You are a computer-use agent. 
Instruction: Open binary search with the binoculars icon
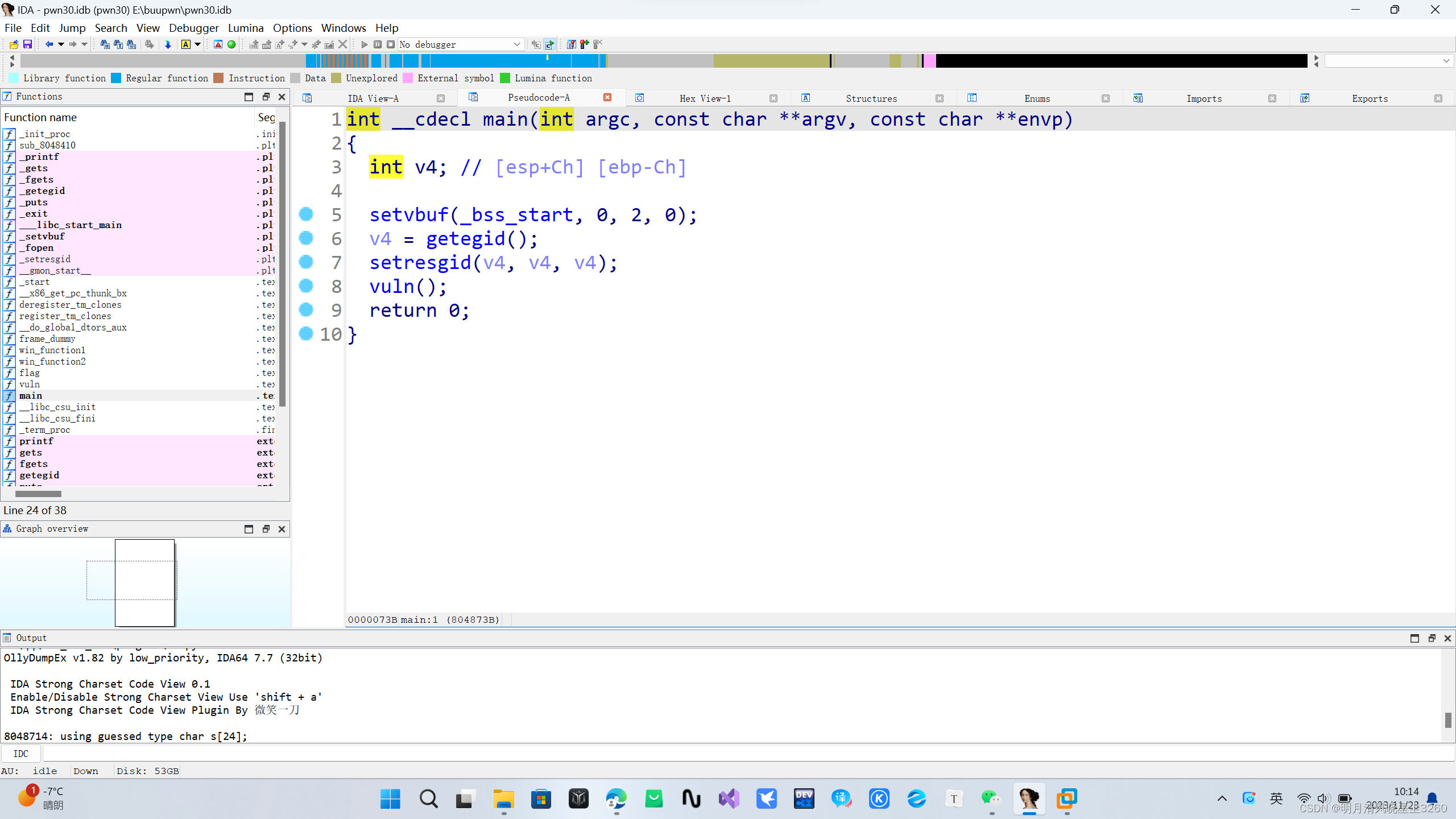pos(105,44)
